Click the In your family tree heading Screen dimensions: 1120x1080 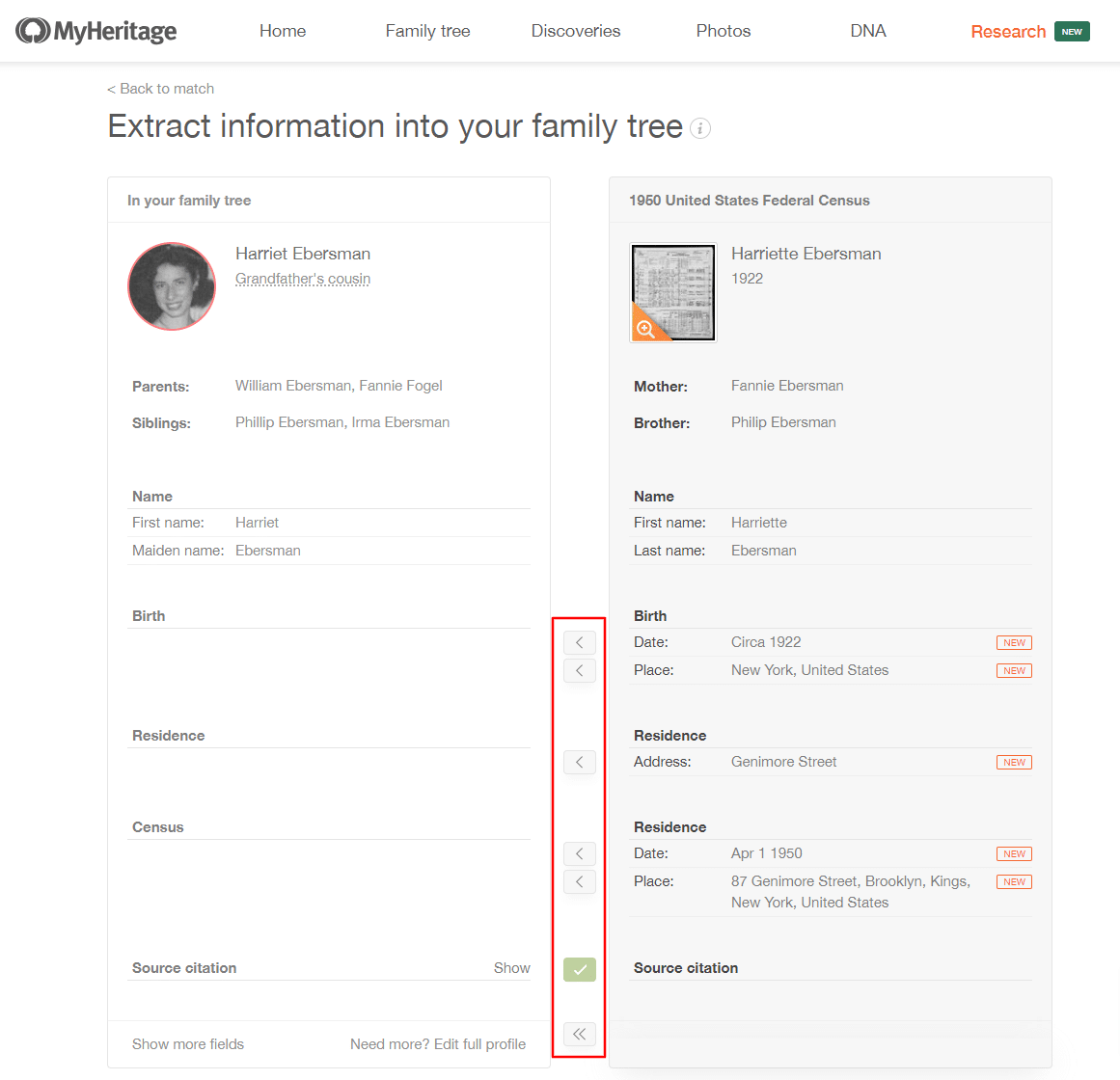click(x=189, y=201)
